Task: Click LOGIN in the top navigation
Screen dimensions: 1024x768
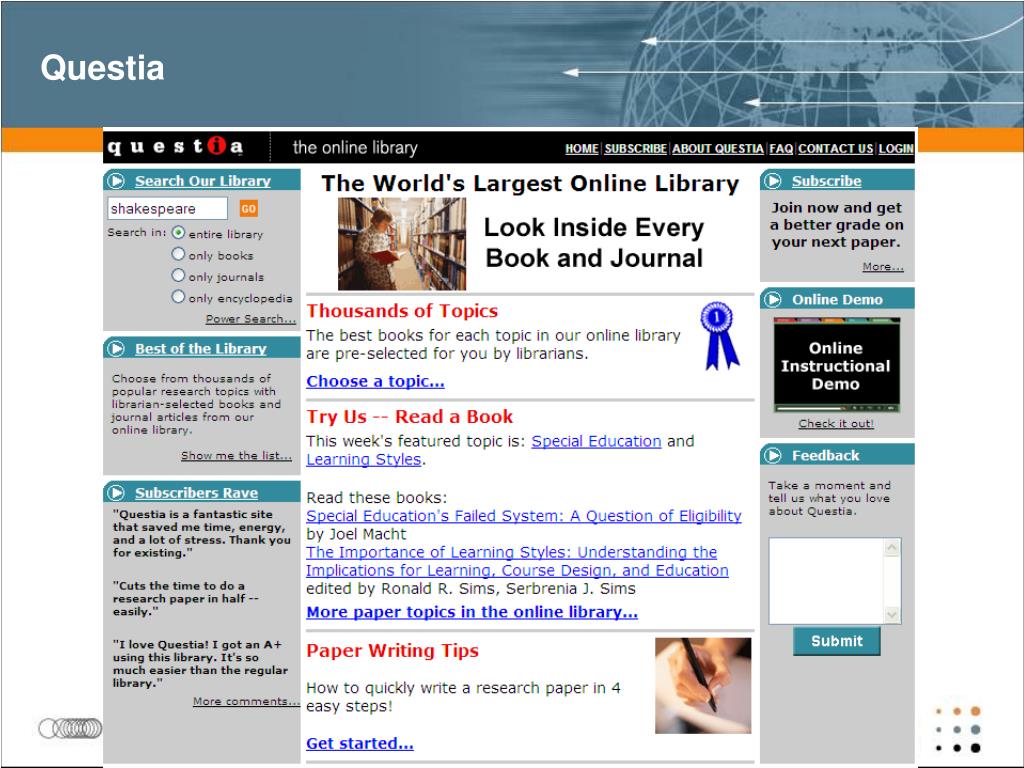Action: (x=895, y=149)
